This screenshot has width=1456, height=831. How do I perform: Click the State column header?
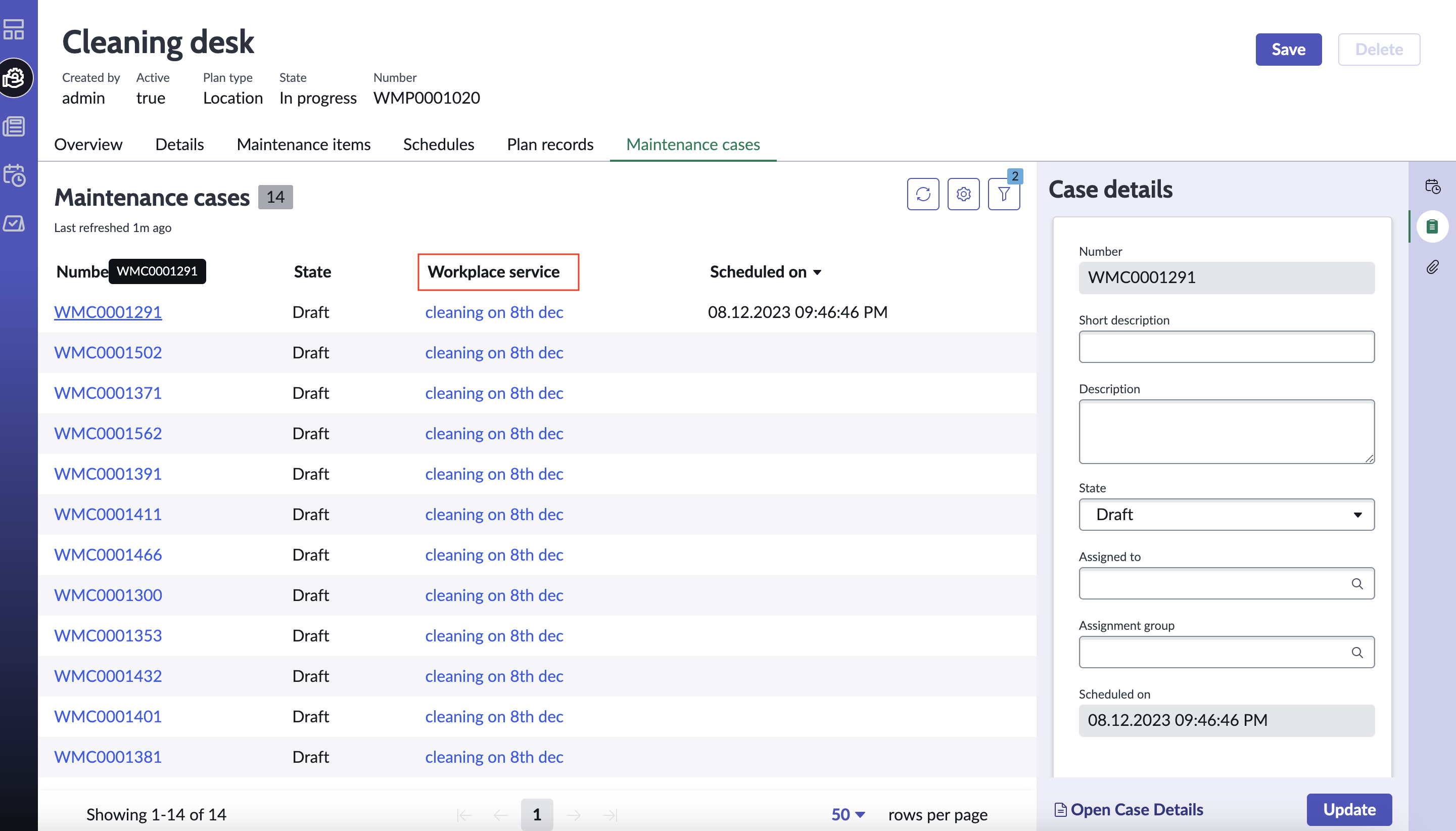click(312, 271)
